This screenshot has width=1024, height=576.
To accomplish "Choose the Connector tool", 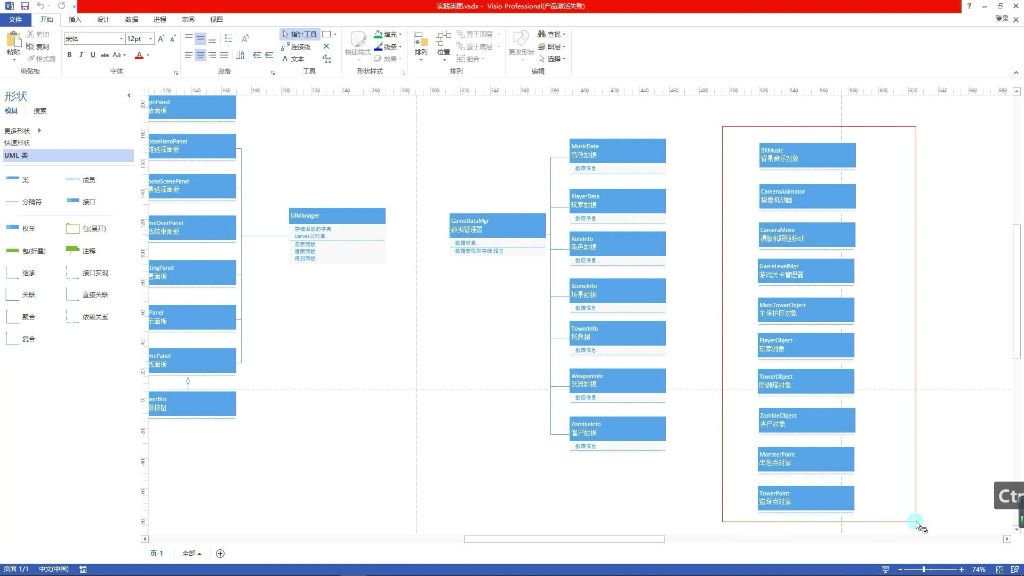I will 299,47.
